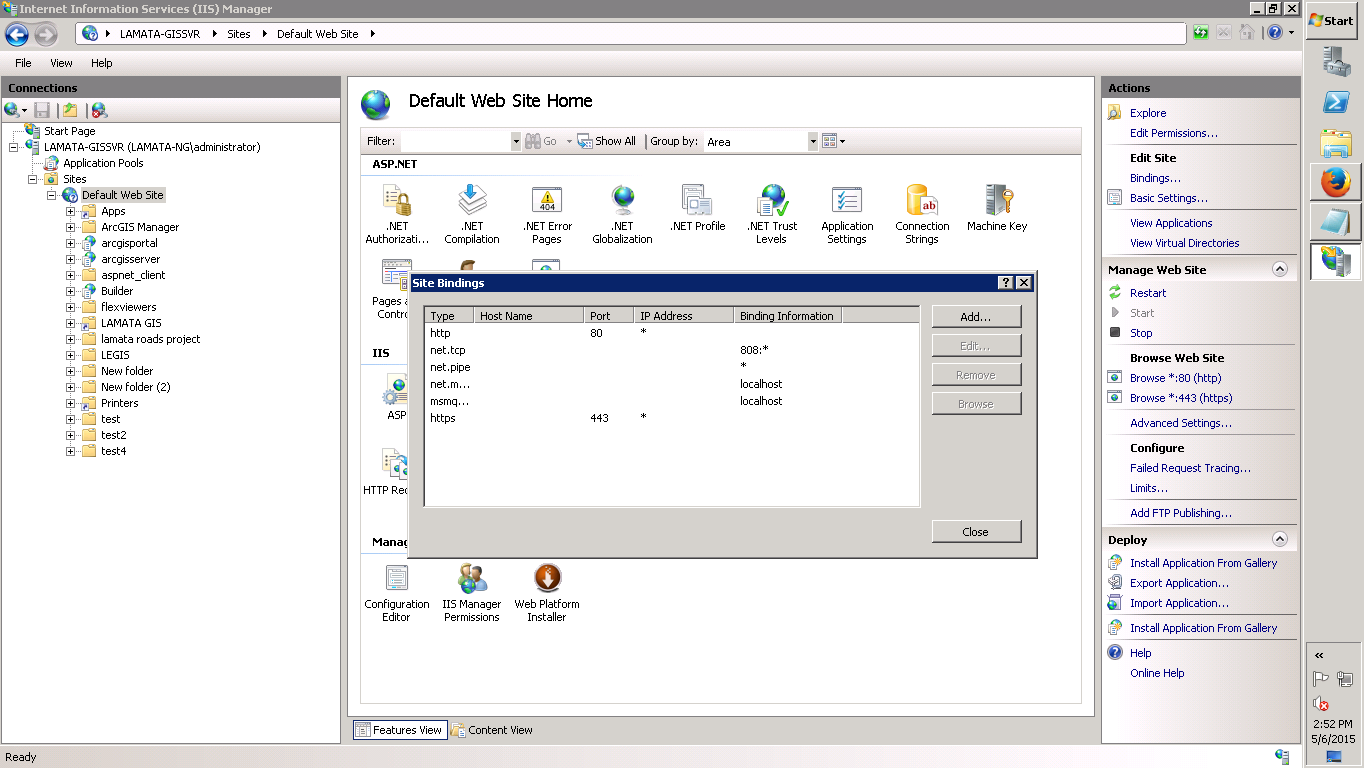Open the File menu
The width and height of the screenshot is (1364, 768).
[23, 63]
